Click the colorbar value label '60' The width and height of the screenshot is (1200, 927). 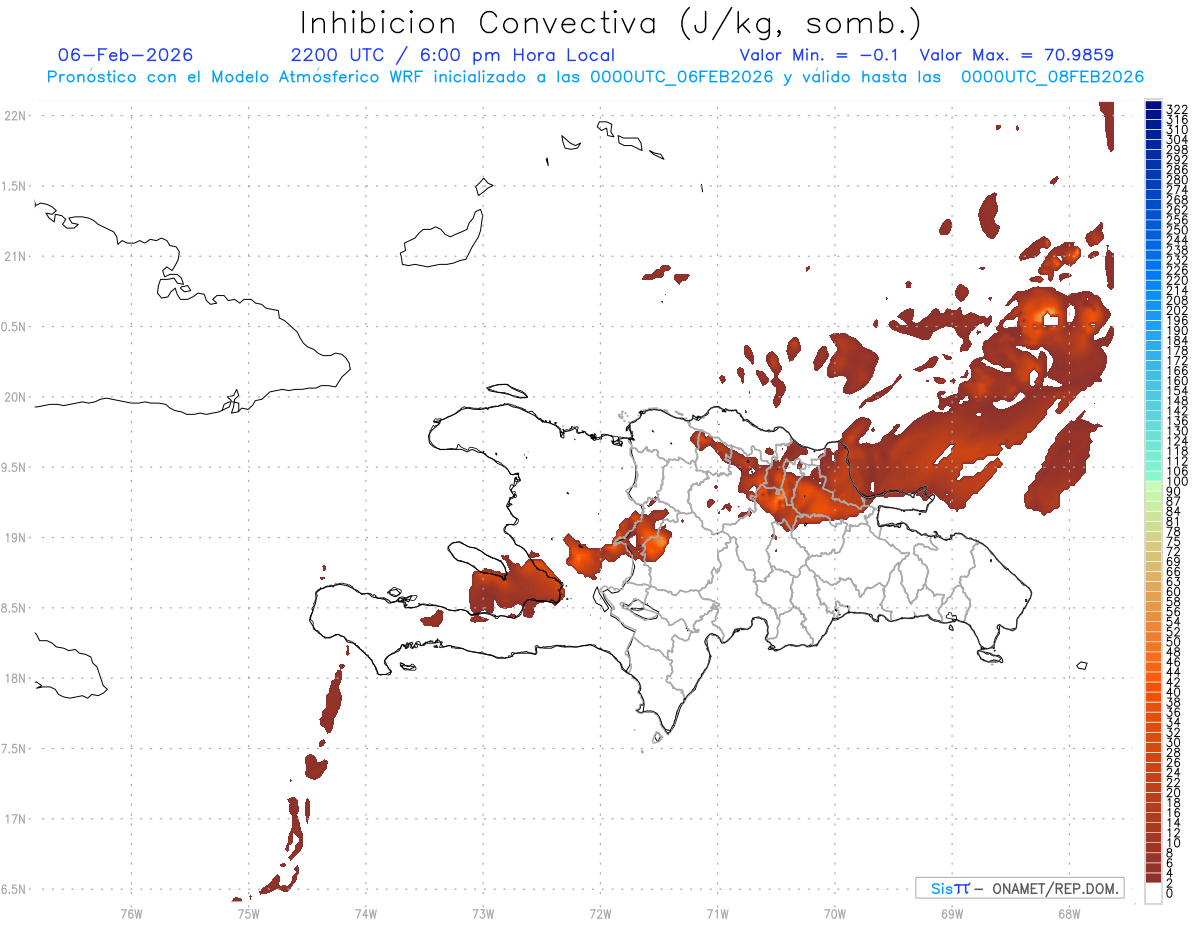[x=1174, y=591]
